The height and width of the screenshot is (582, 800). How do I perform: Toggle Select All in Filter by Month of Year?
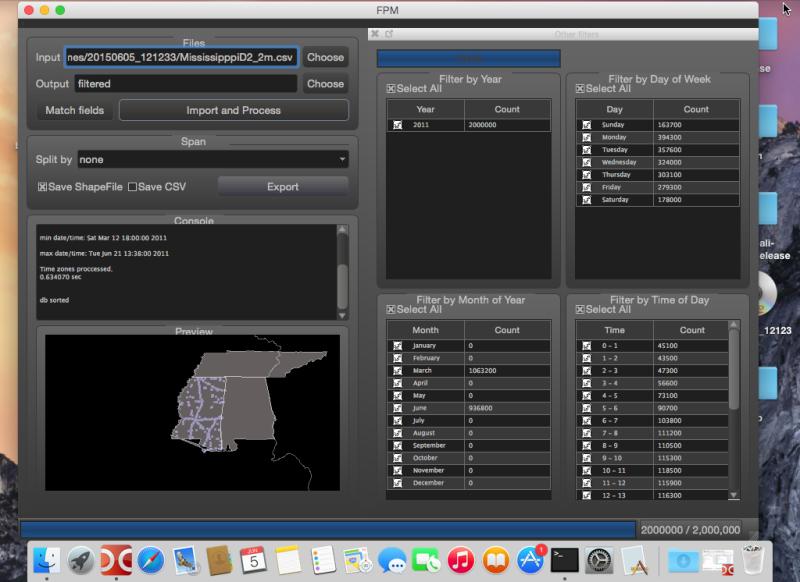tap(391, 310)
